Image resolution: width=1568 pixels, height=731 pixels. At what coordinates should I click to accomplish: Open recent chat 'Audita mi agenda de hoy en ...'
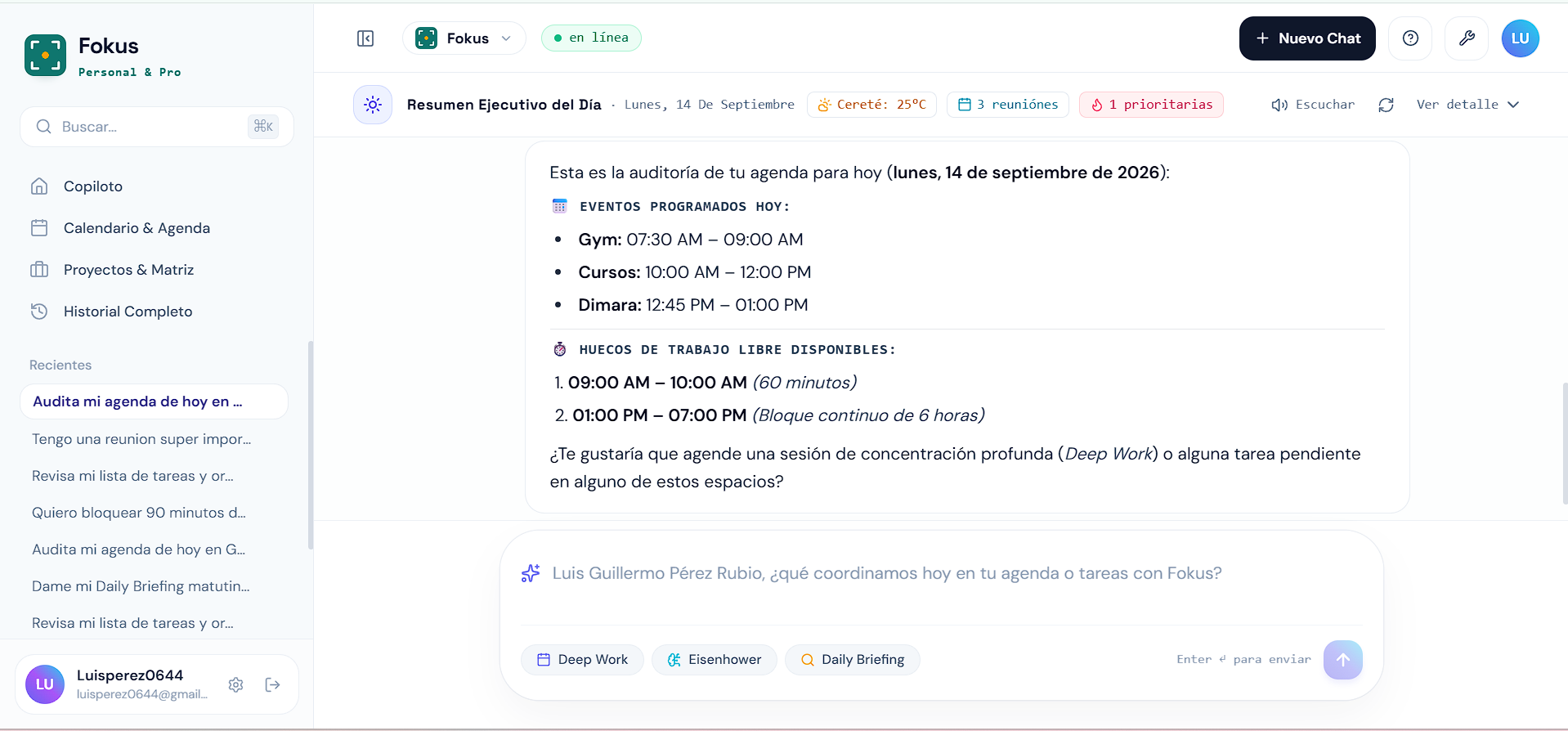point(154,401)
